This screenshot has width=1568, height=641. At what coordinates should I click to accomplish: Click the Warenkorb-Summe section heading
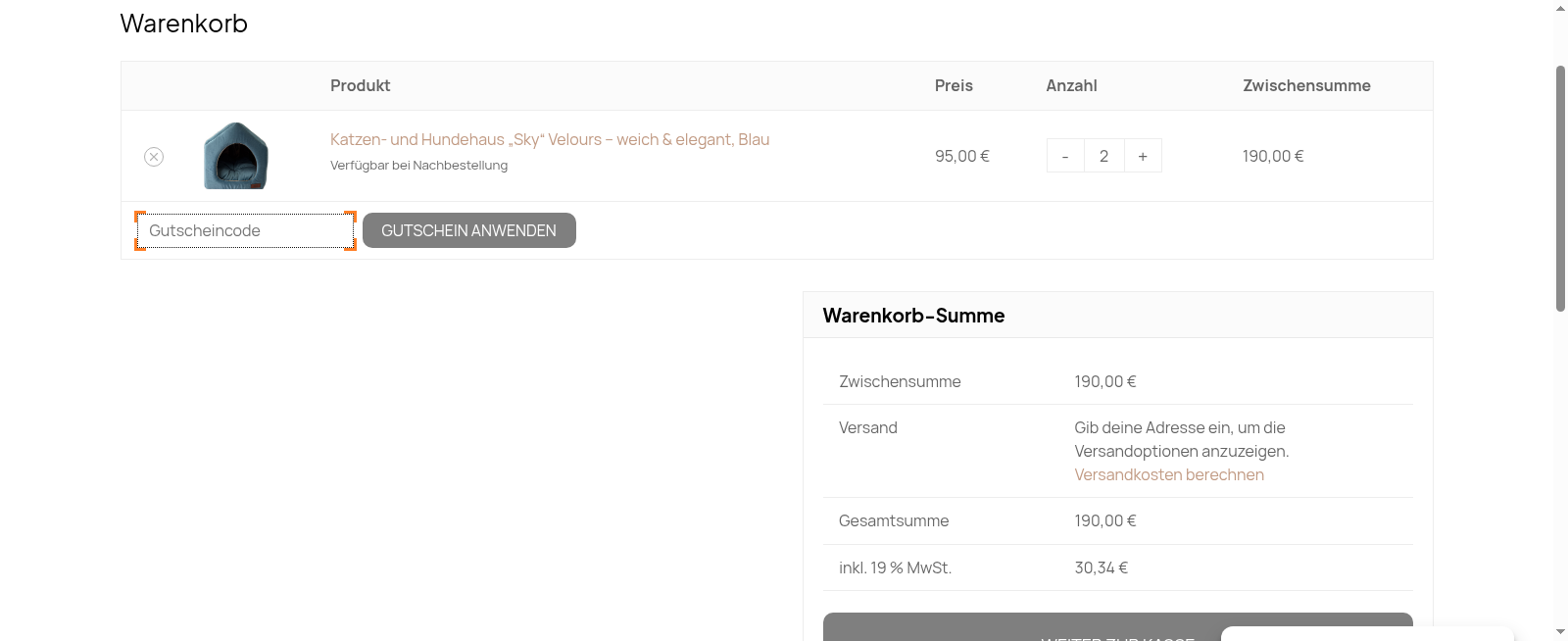point(913,316)
